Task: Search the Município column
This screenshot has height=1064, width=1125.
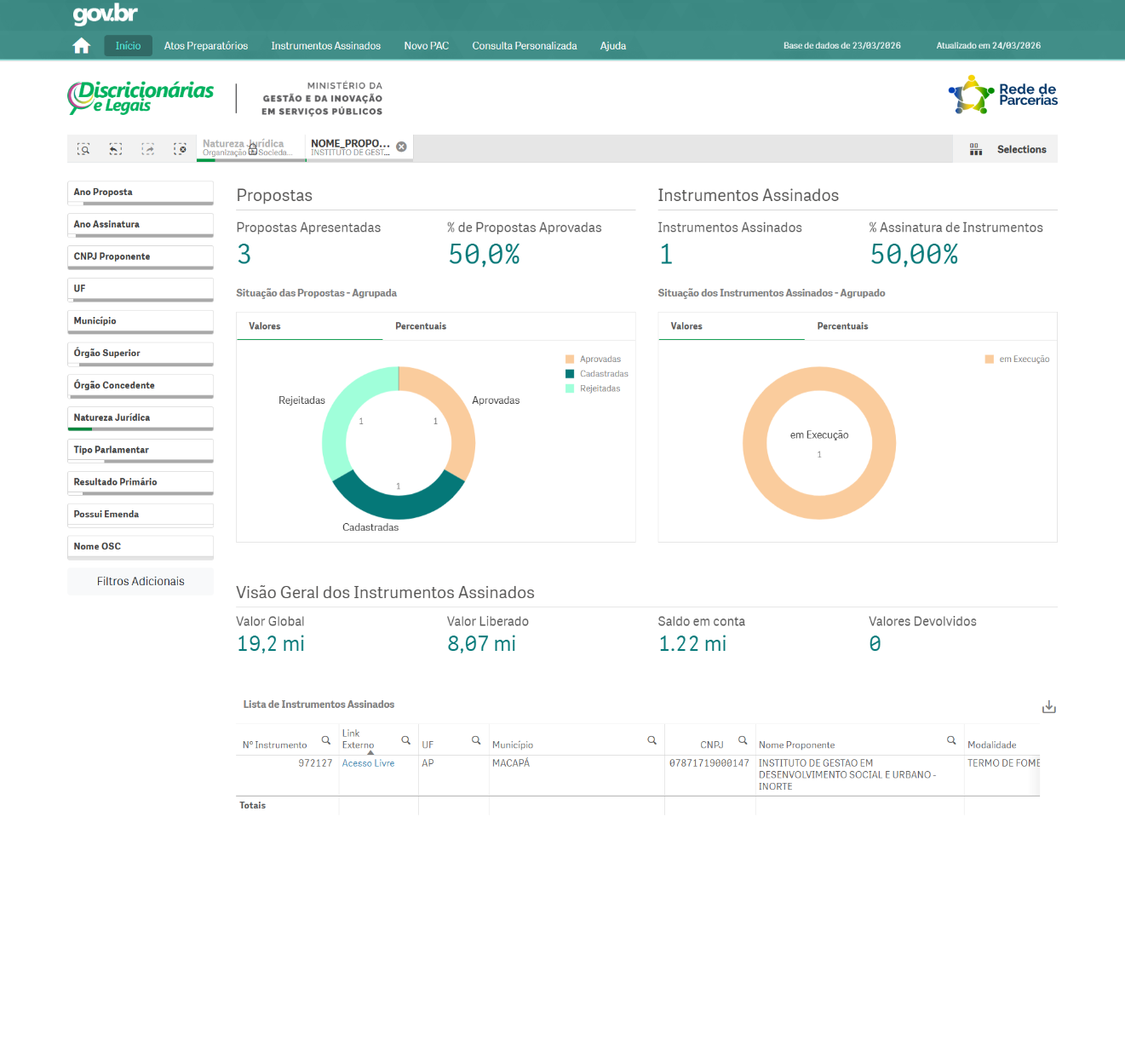Action: click(651, 740)
